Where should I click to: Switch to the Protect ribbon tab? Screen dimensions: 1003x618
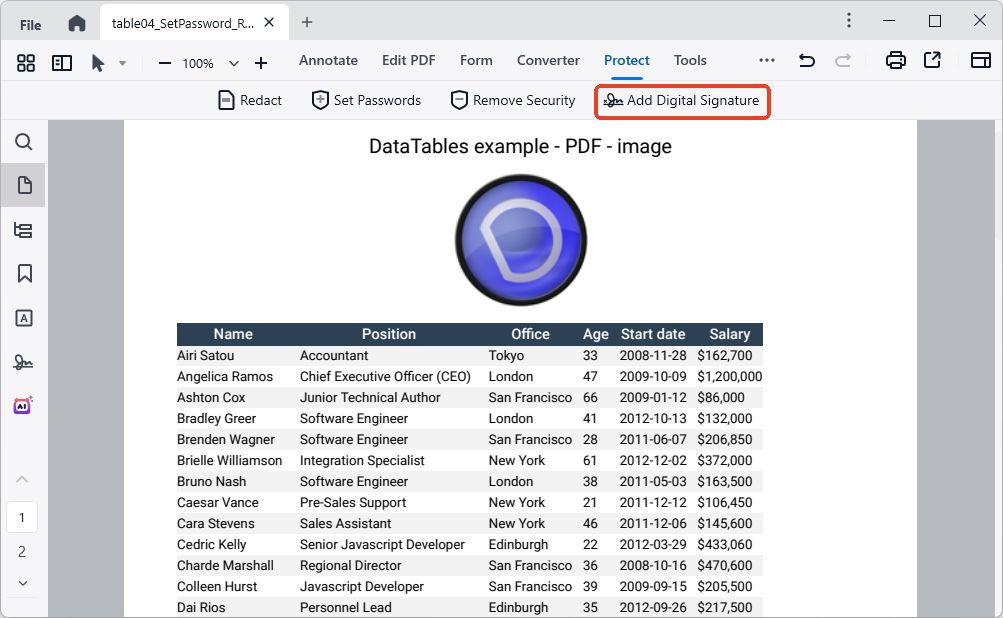(626, 60)
